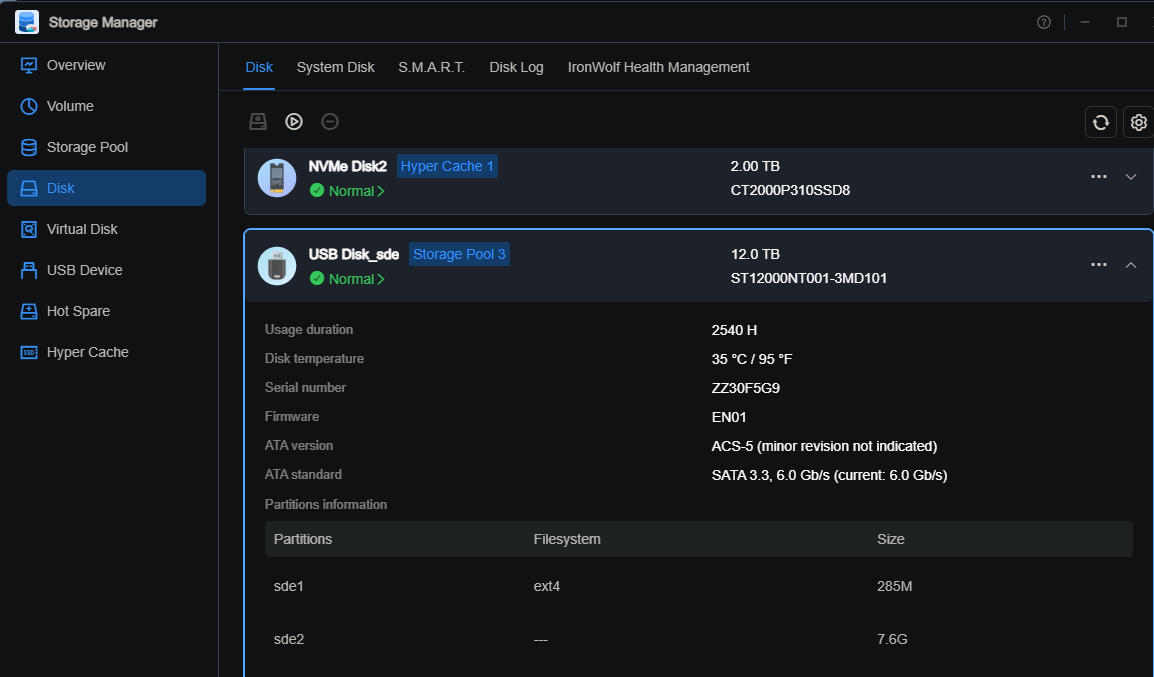Image resolution: width=1154 pixels, height=677 pixels.
Task: Open the Volume sidebar item
Action: (x=106, y=106)
